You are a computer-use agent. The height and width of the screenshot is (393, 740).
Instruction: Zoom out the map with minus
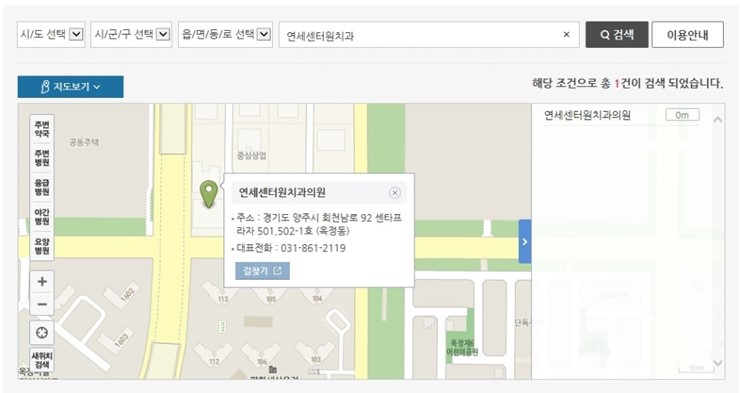[42, 304]
